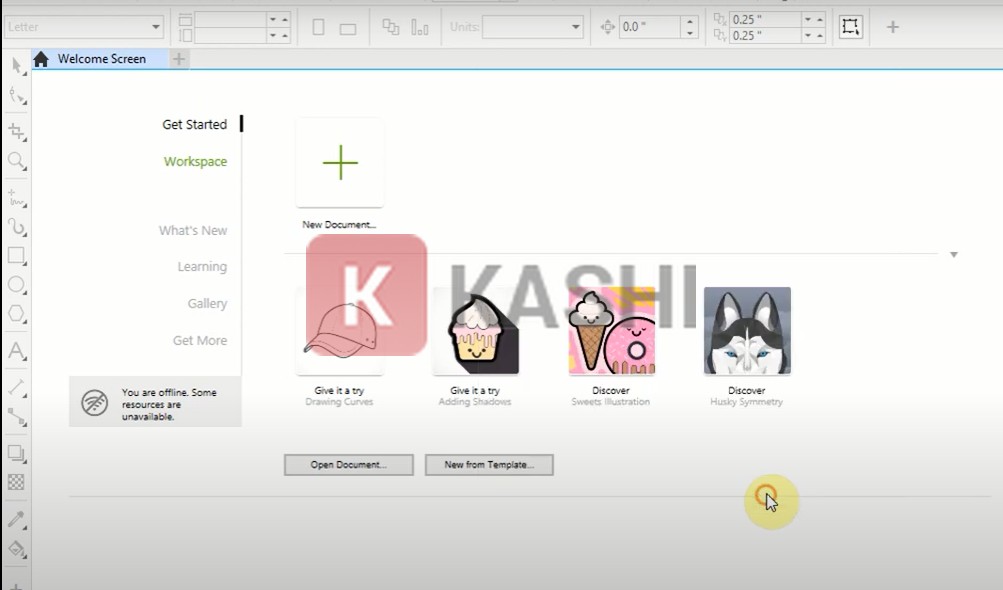Switch to the Welcome Screen tab
Screen dimensions: 1003x590
point(100,59)
